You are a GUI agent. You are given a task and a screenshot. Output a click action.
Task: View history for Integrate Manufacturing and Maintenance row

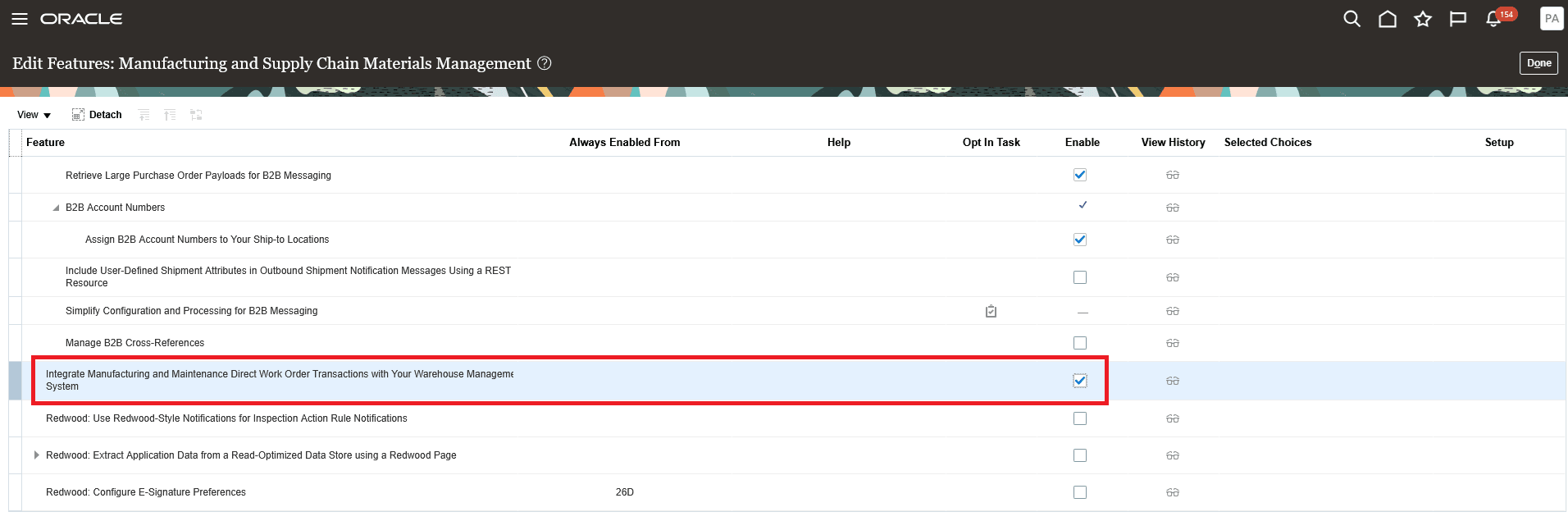coord(1173,381)
